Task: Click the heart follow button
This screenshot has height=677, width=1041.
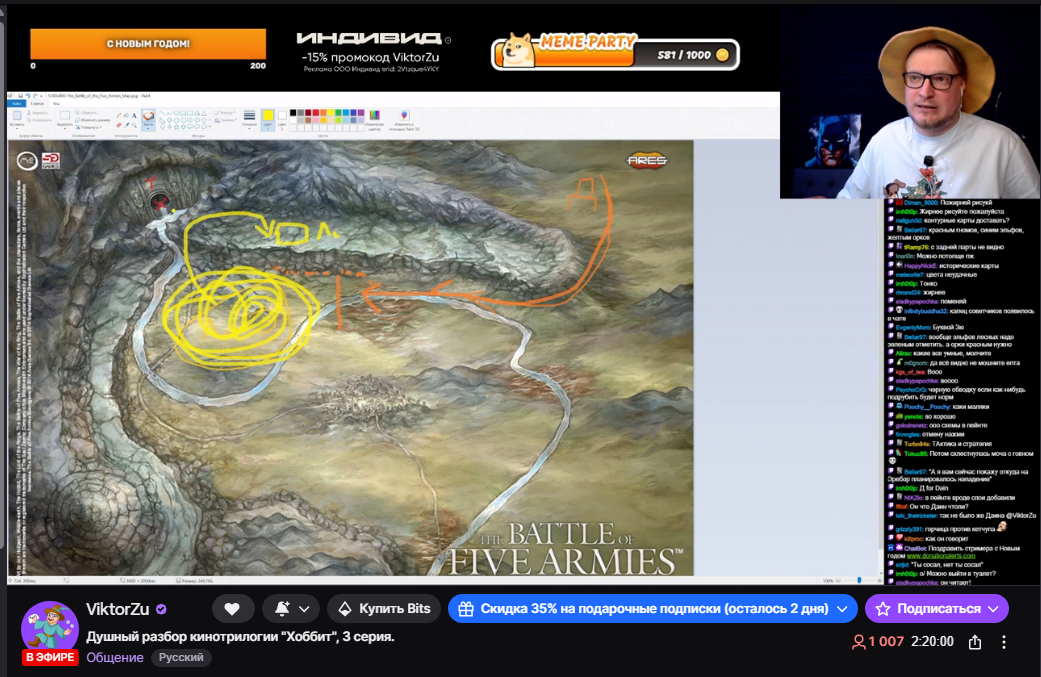Action: click(232, 609)
